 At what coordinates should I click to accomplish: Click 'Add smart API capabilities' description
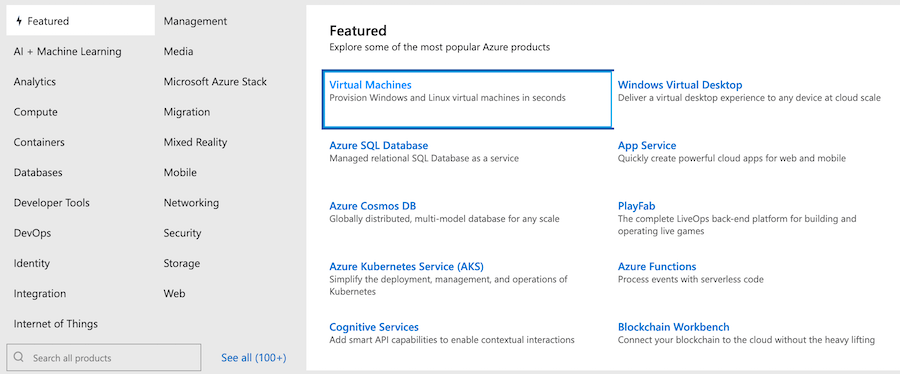(452, 340)
